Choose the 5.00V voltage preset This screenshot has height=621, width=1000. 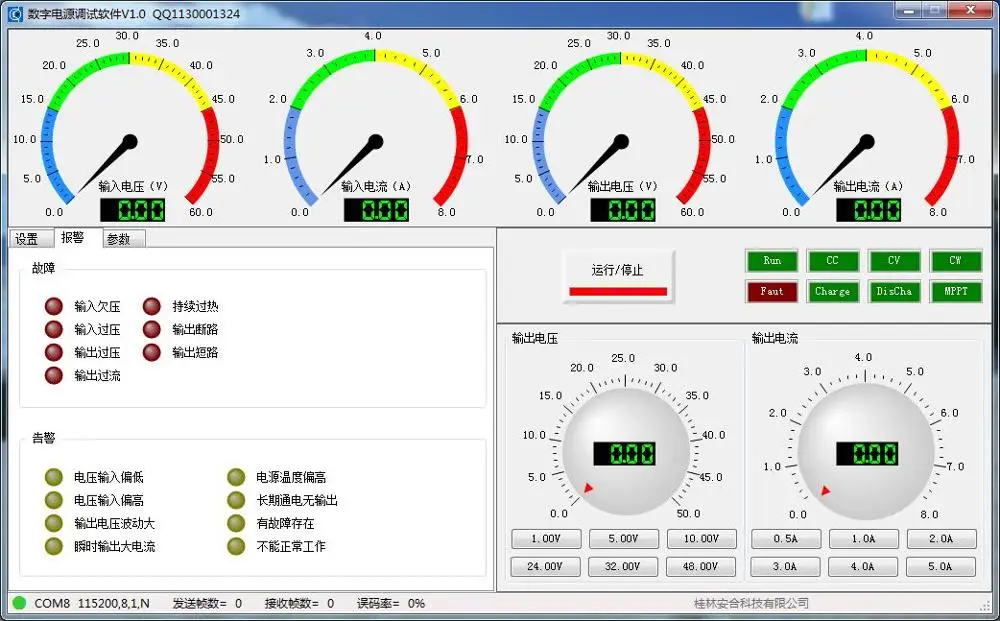pyautogui.click(x=623, y=539)
